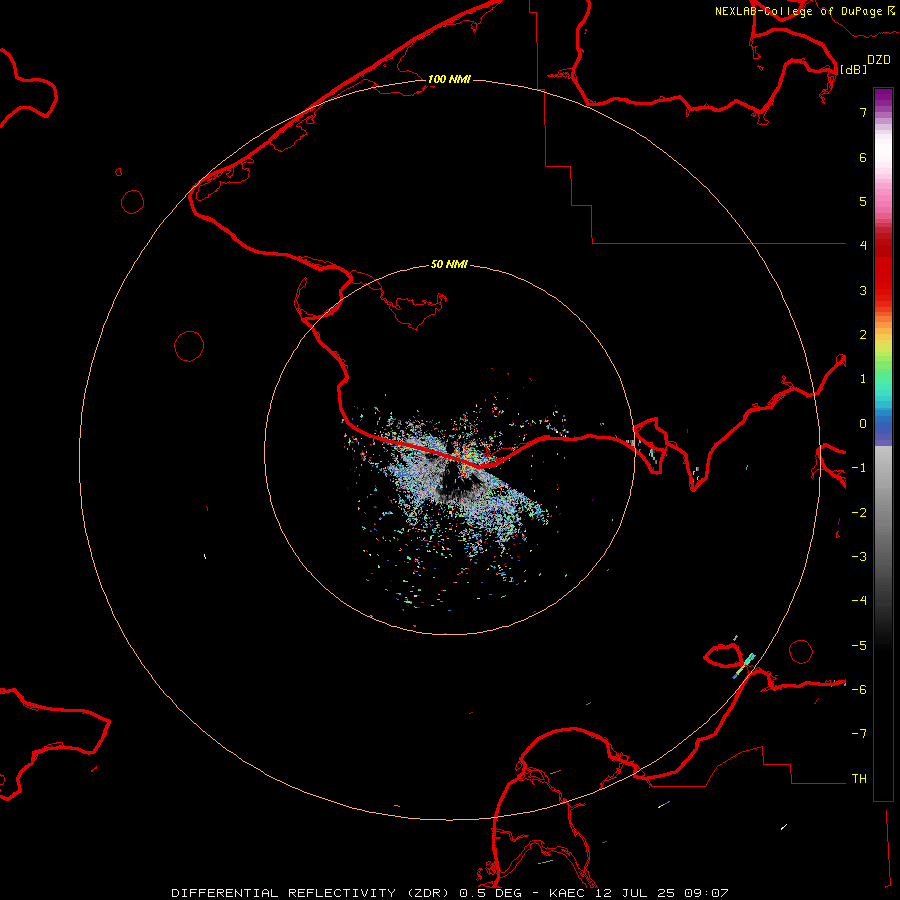Screen dimensions: 900x900
Task: Click the legend label -6
Action: (x=859, y=690)
